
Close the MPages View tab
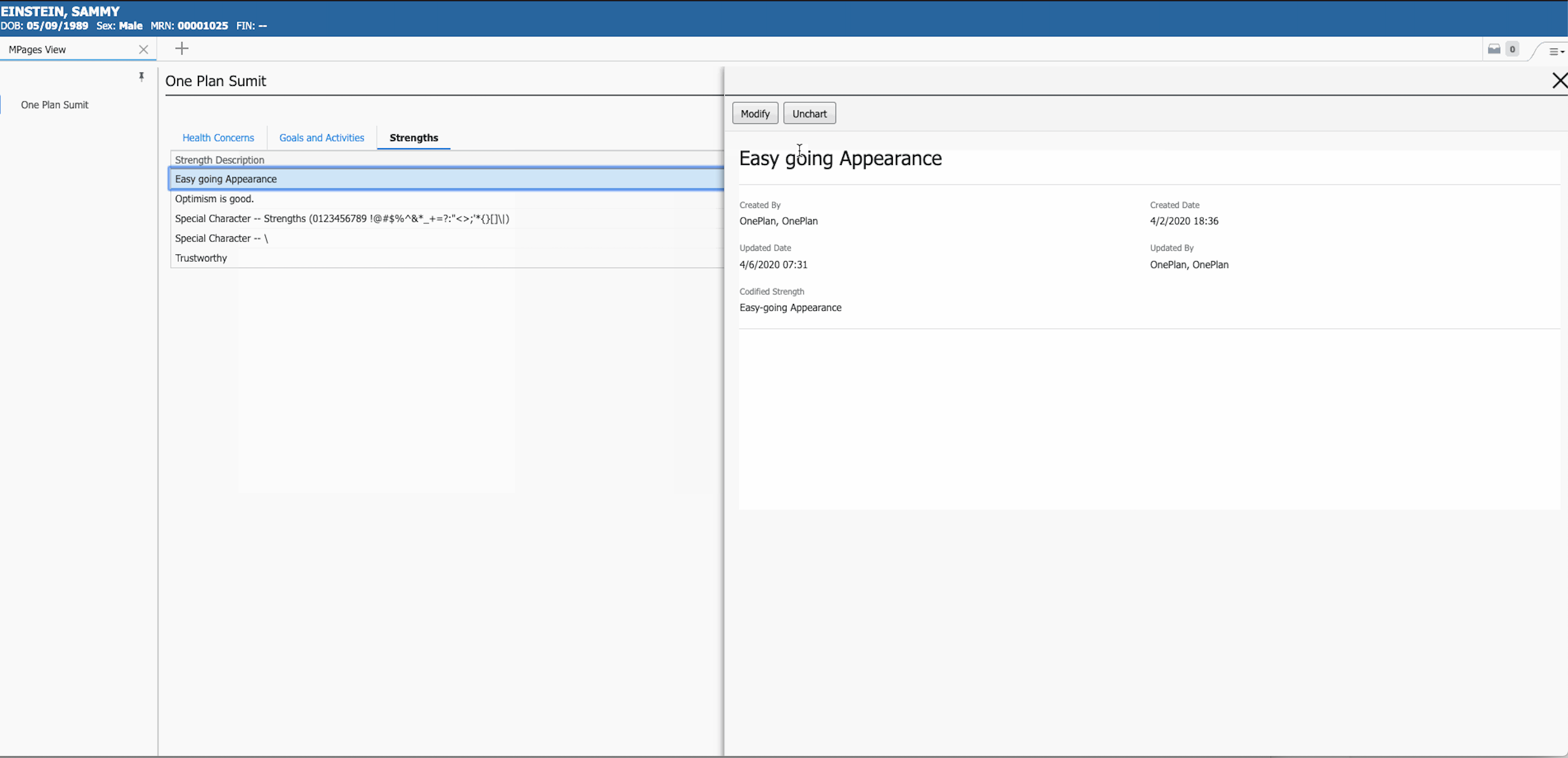(144, 49)
